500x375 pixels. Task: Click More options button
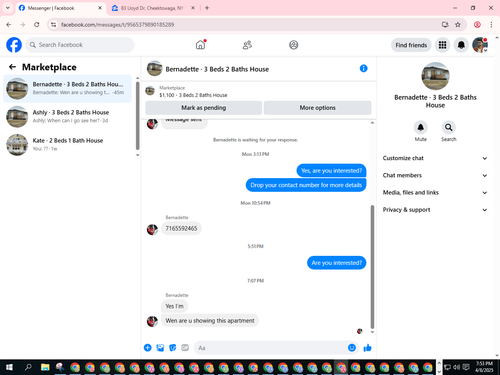[x=317, y=108]
